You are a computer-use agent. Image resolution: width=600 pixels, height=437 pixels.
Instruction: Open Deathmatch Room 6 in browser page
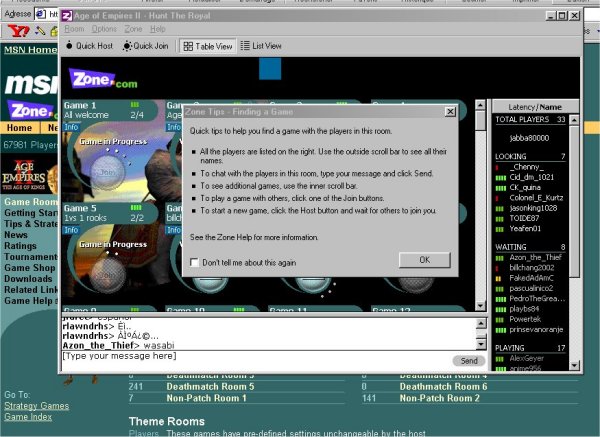(443, 386)
